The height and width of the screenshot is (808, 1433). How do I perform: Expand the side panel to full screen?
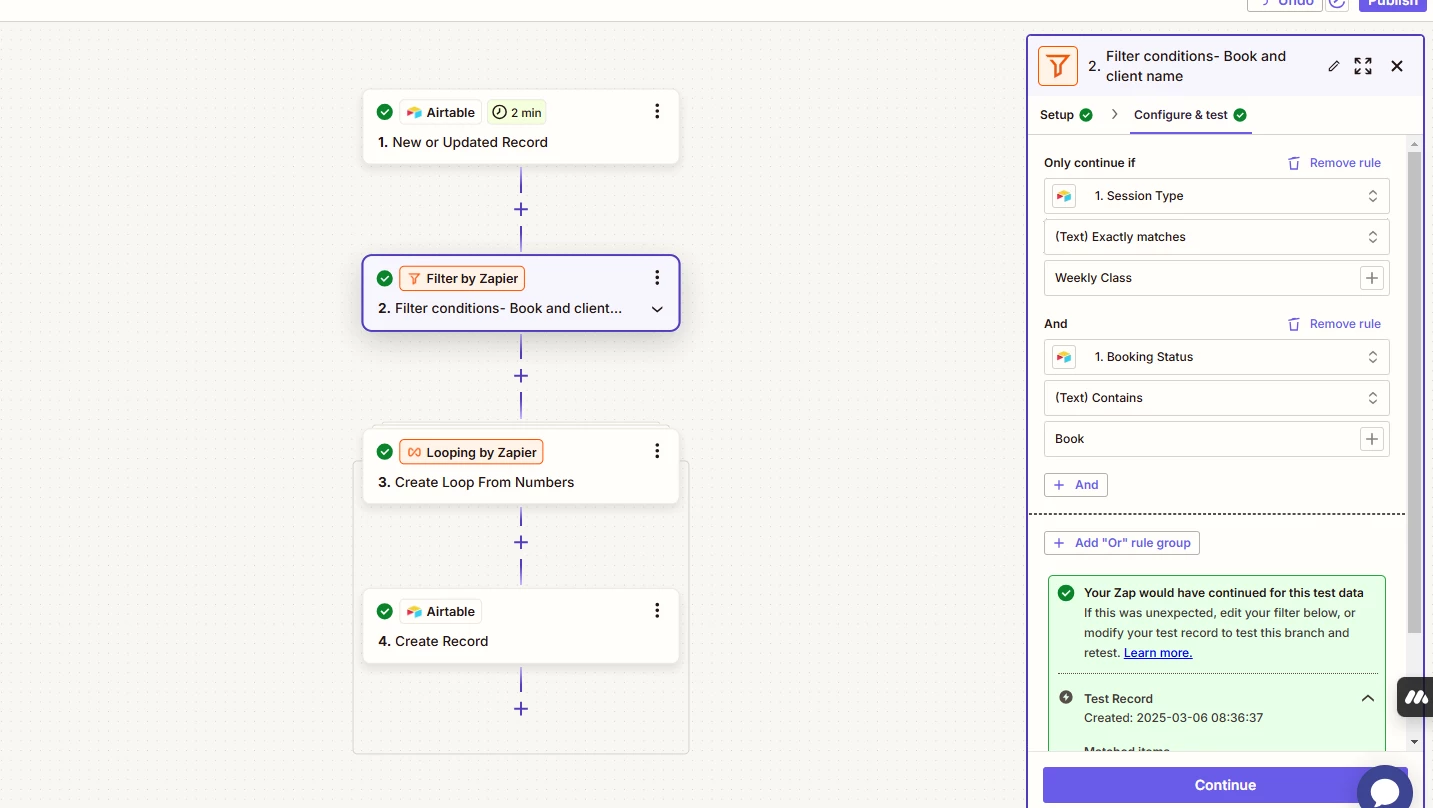[x=1363, y=66]
